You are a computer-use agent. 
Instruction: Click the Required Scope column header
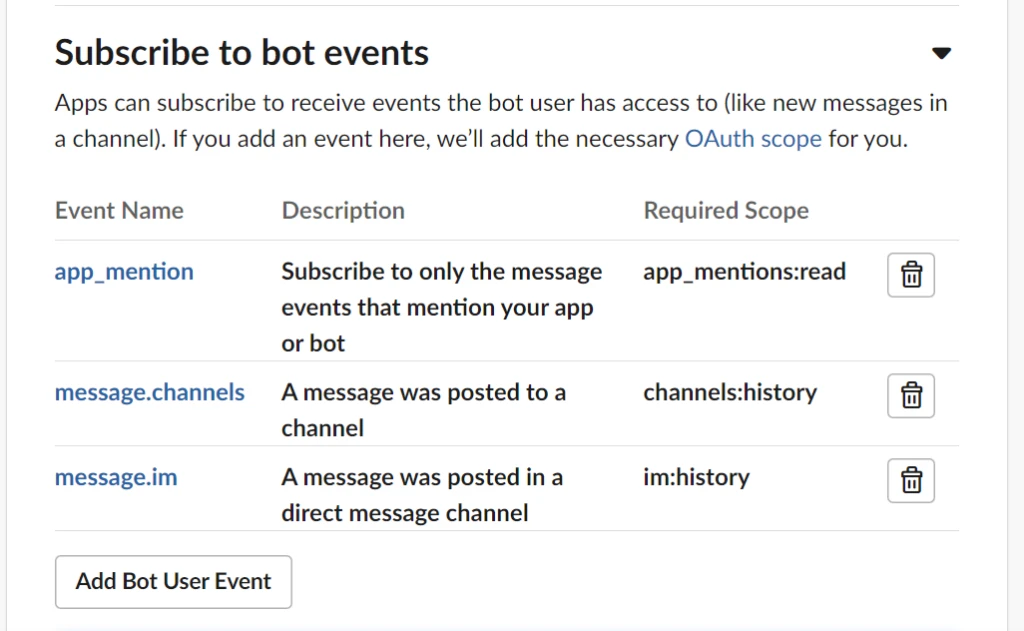coord(726,211)
